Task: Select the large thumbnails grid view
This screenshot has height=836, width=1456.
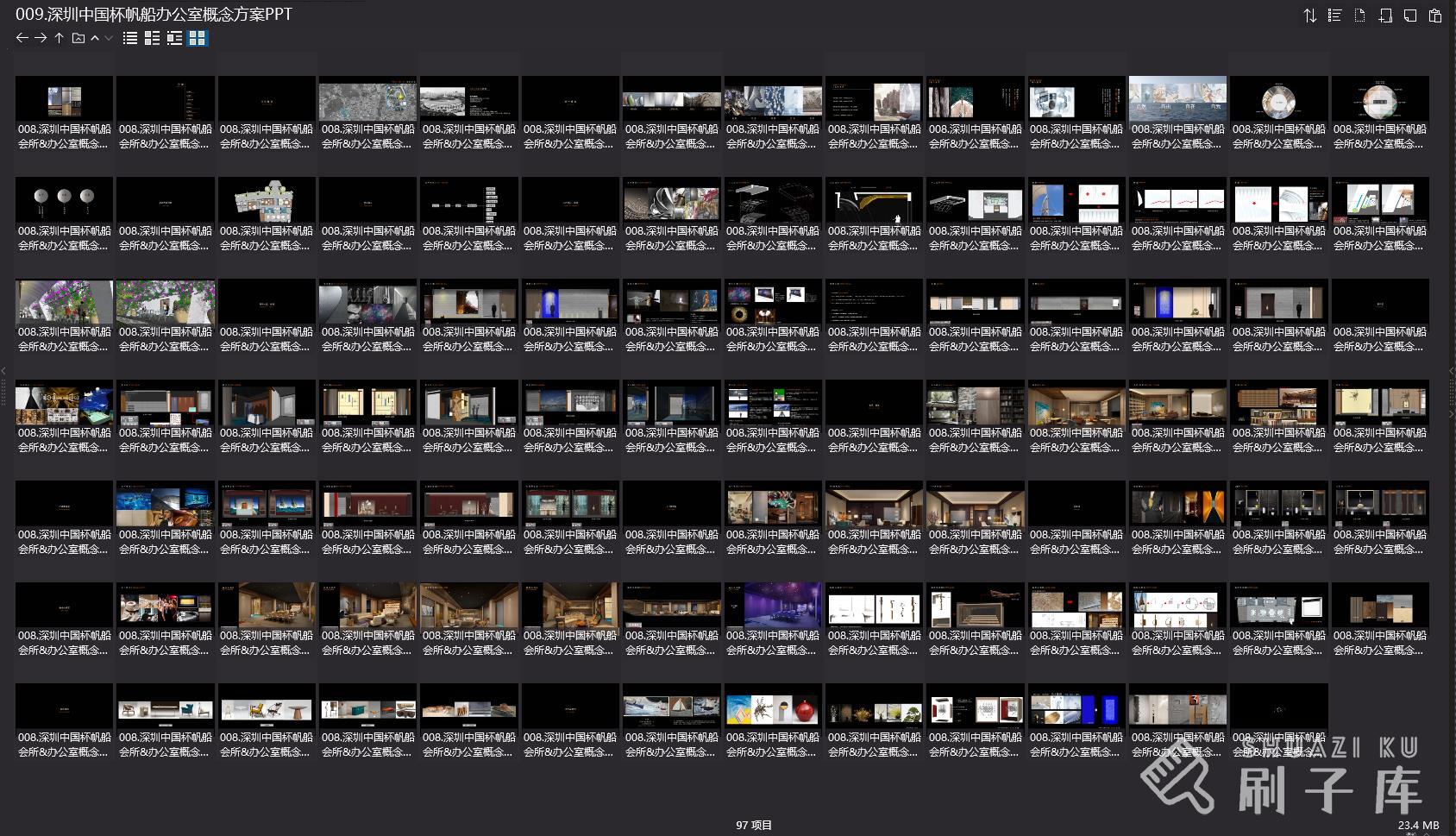Action: click(x=198, y=38)
